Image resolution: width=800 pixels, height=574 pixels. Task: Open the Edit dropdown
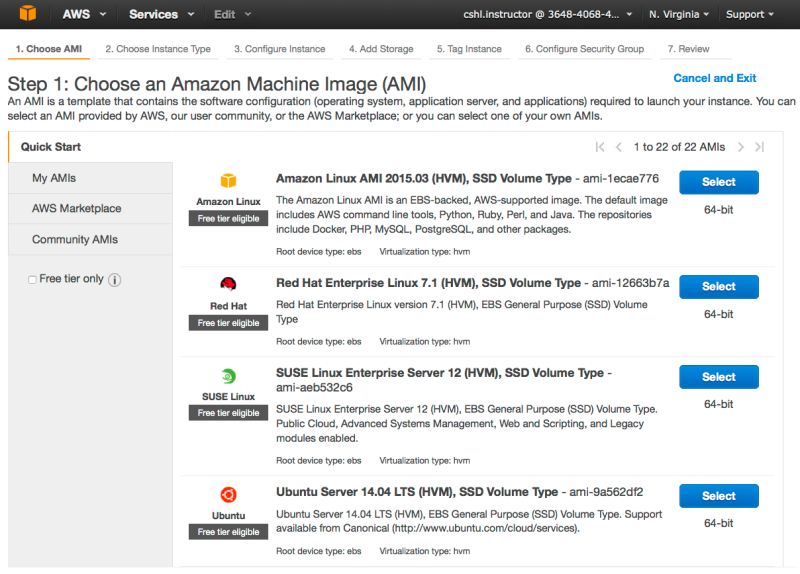232,14
